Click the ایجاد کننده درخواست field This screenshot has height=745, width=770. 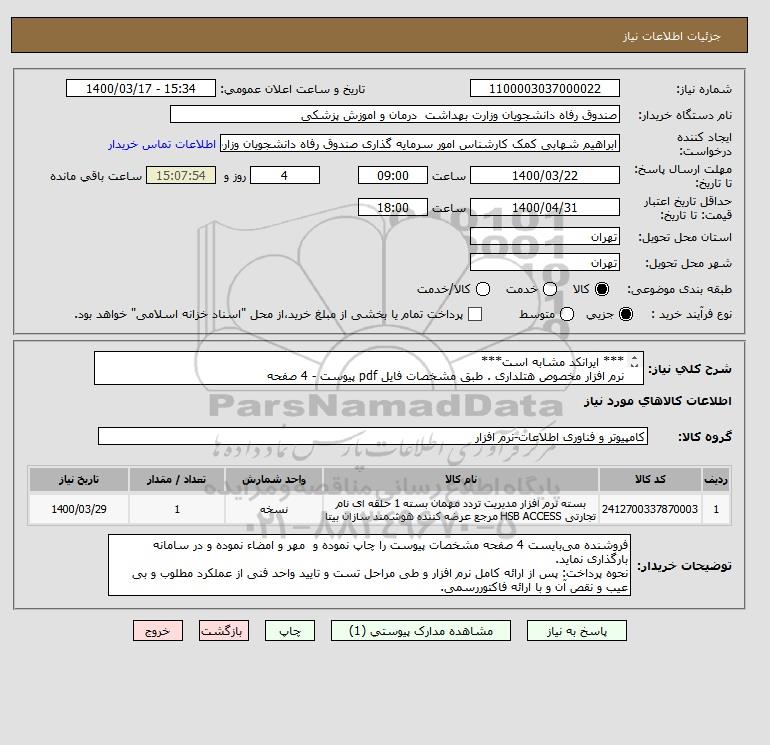(420, 144)
